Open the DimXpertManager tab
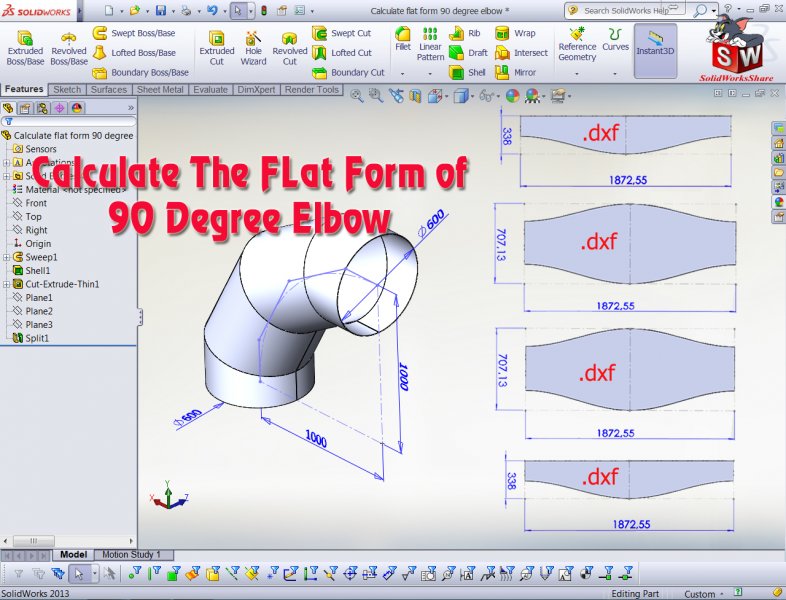Viewport: 786px width, 600px height. [x=59, y=108]
